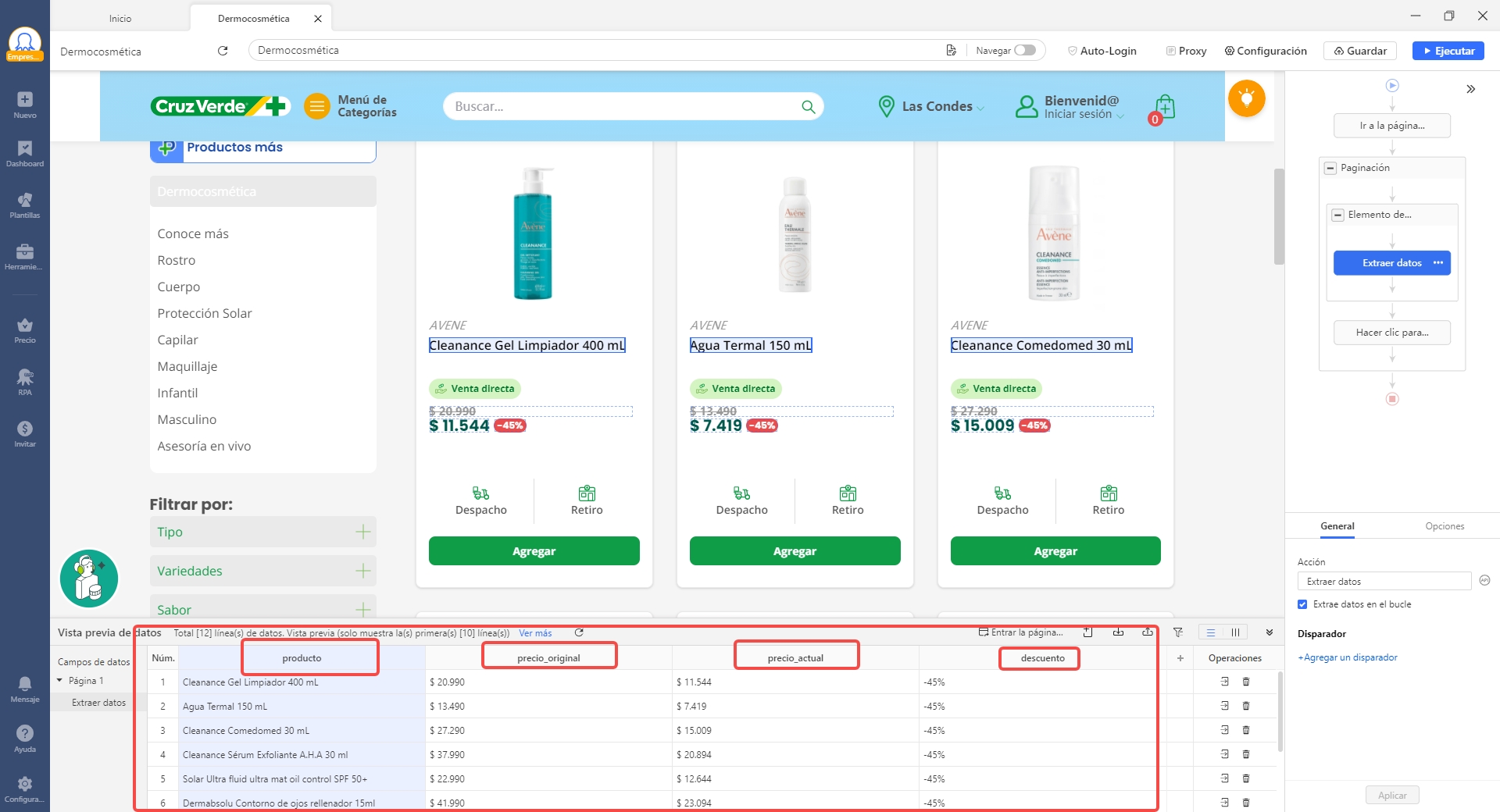
Task: Open the RPA sidebar tool
Action: pos(24,382)
